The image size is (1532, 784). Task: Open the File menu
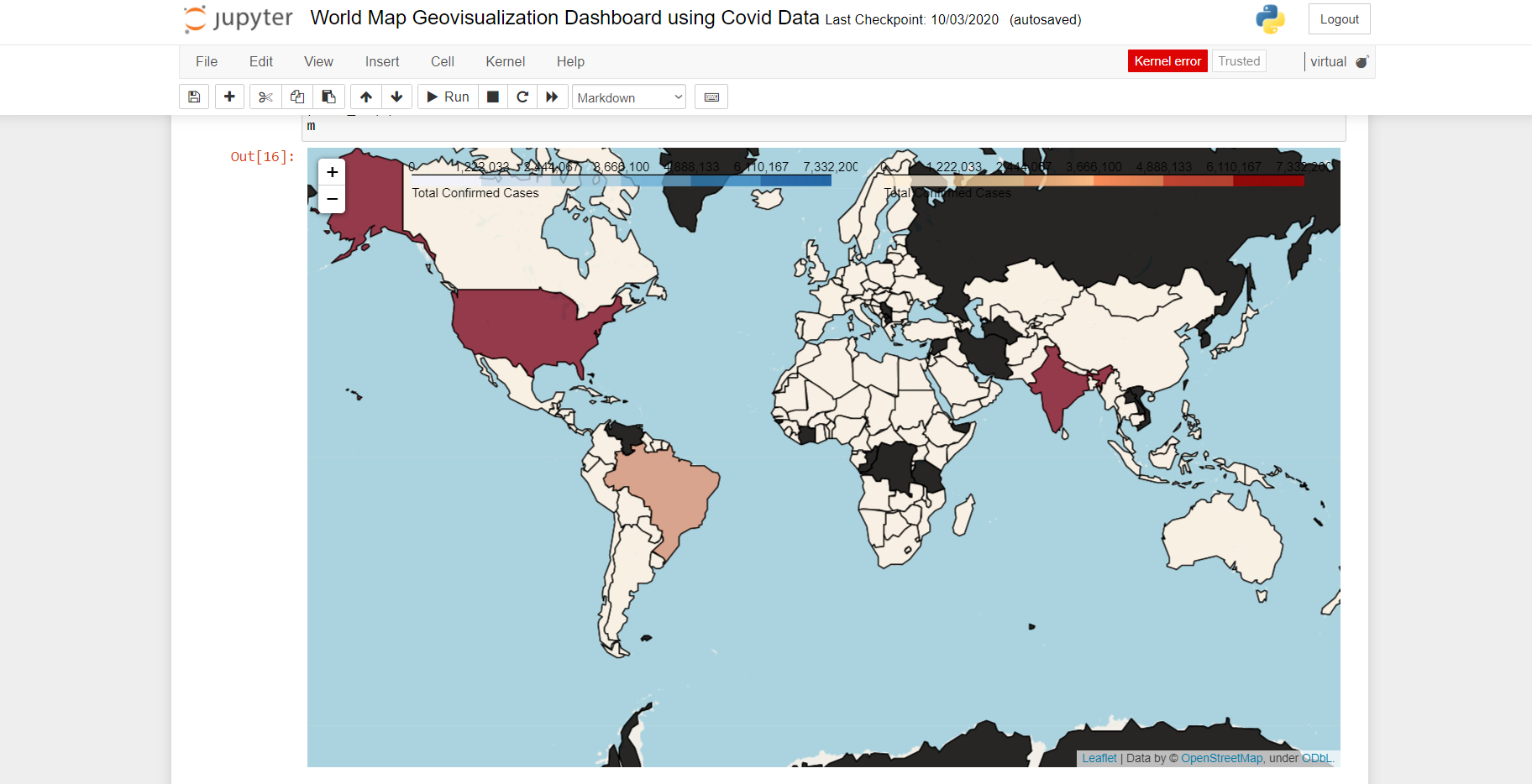tap(207, 61)
